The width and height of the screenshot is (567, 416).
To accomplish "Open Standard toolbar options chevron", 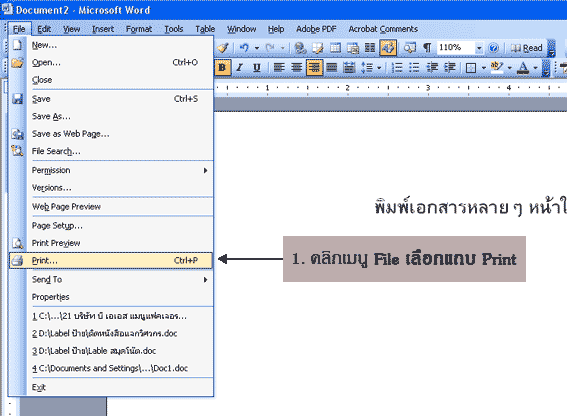I will click(x=551, y=48).
